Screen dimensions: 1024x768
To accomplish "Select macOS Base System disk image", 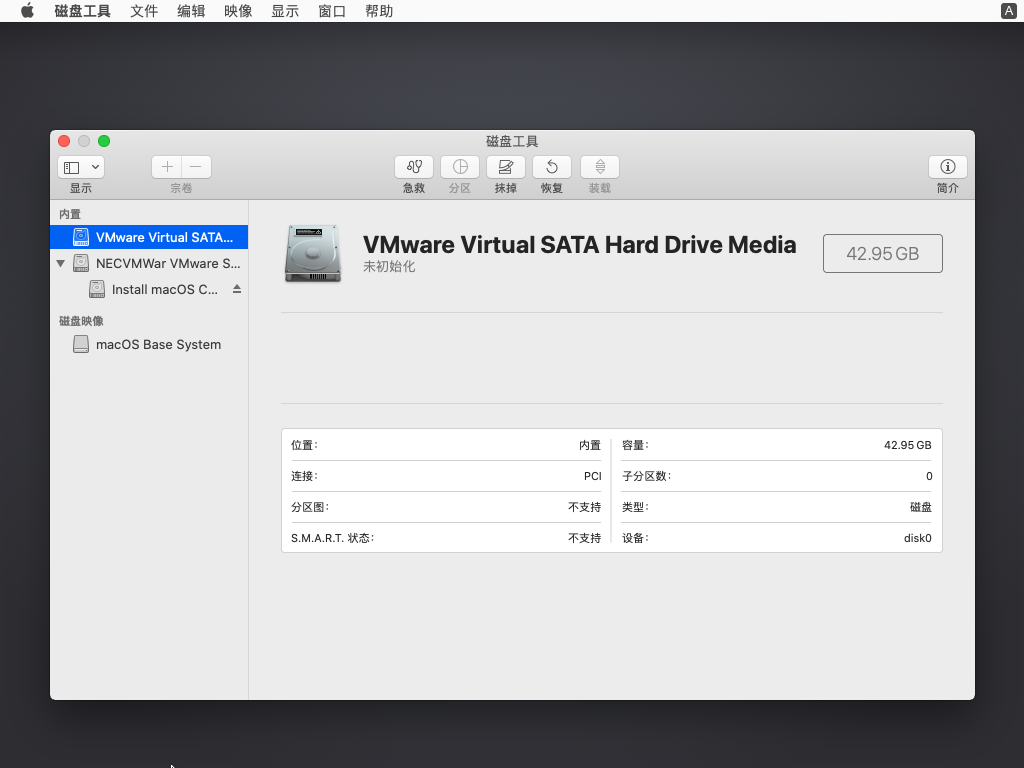I will (149, 344).
